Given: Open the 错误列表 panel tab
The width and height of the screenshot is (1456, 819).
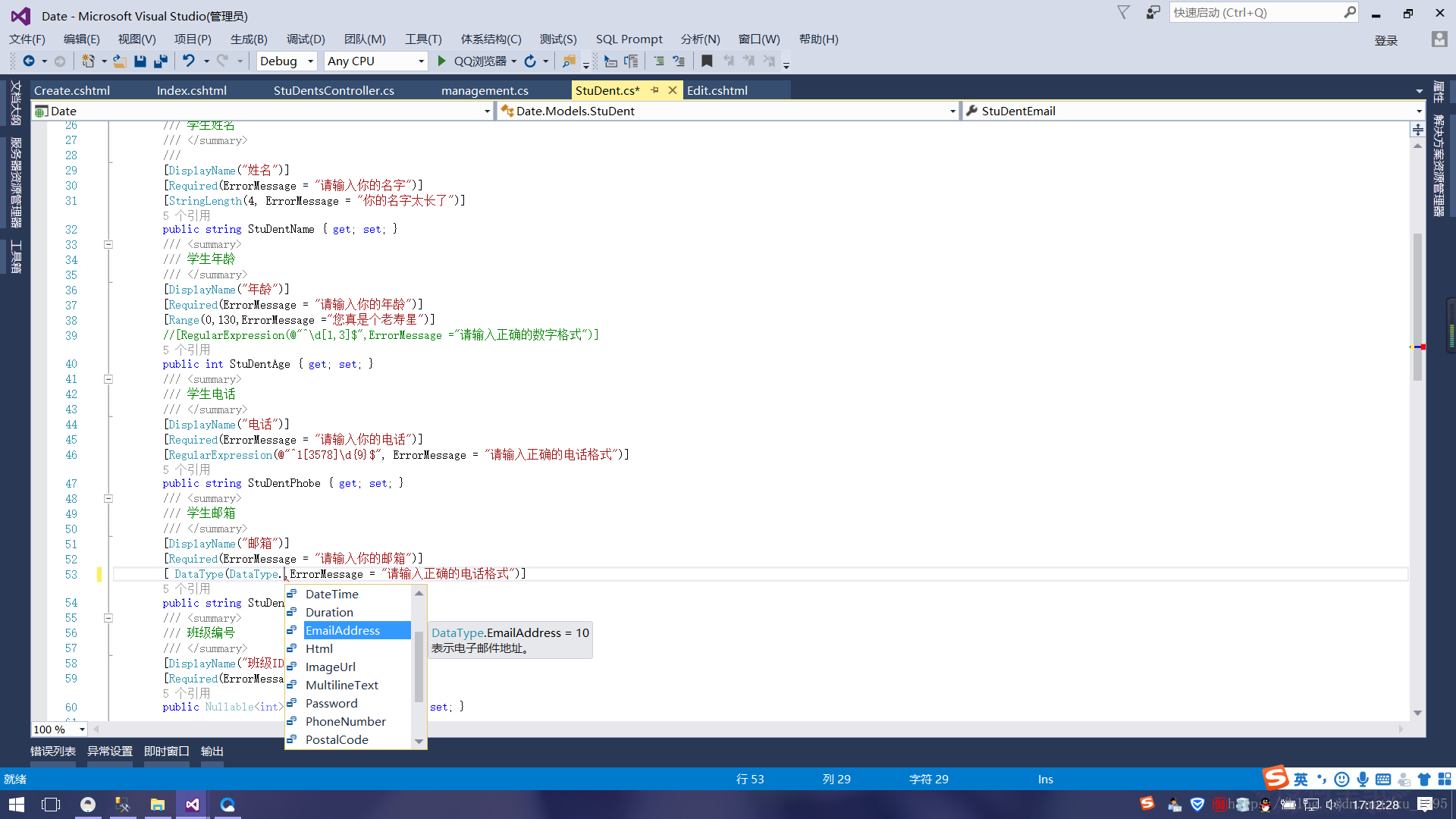Looking at the screenshot, I should 53,752.
